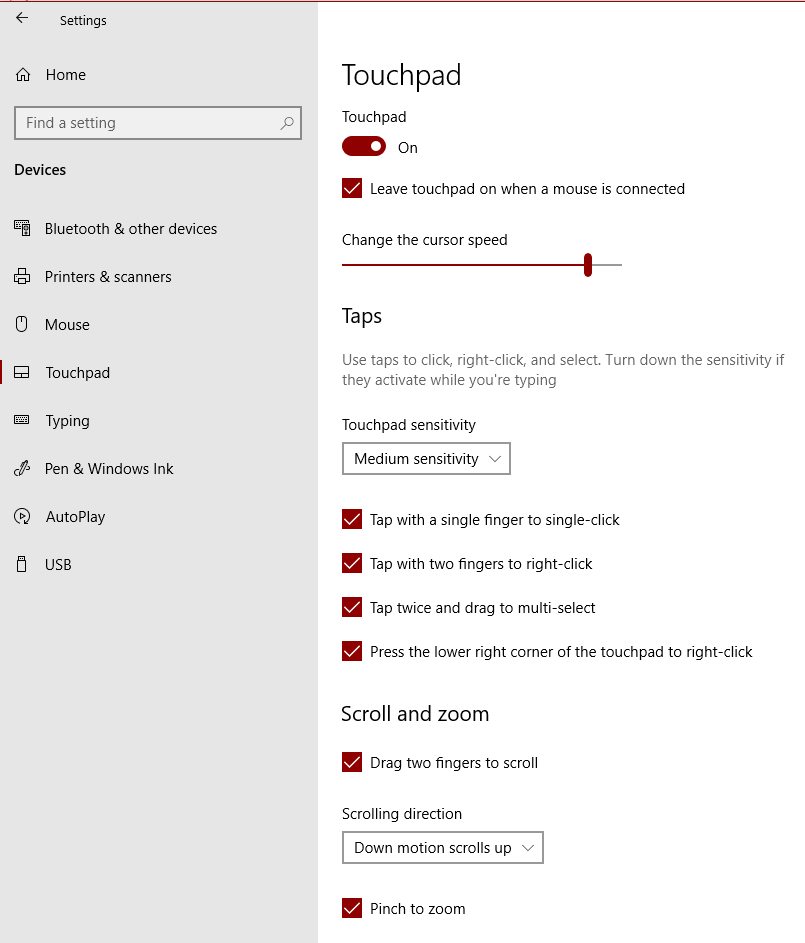Go to USB settings page

(58, 565)
